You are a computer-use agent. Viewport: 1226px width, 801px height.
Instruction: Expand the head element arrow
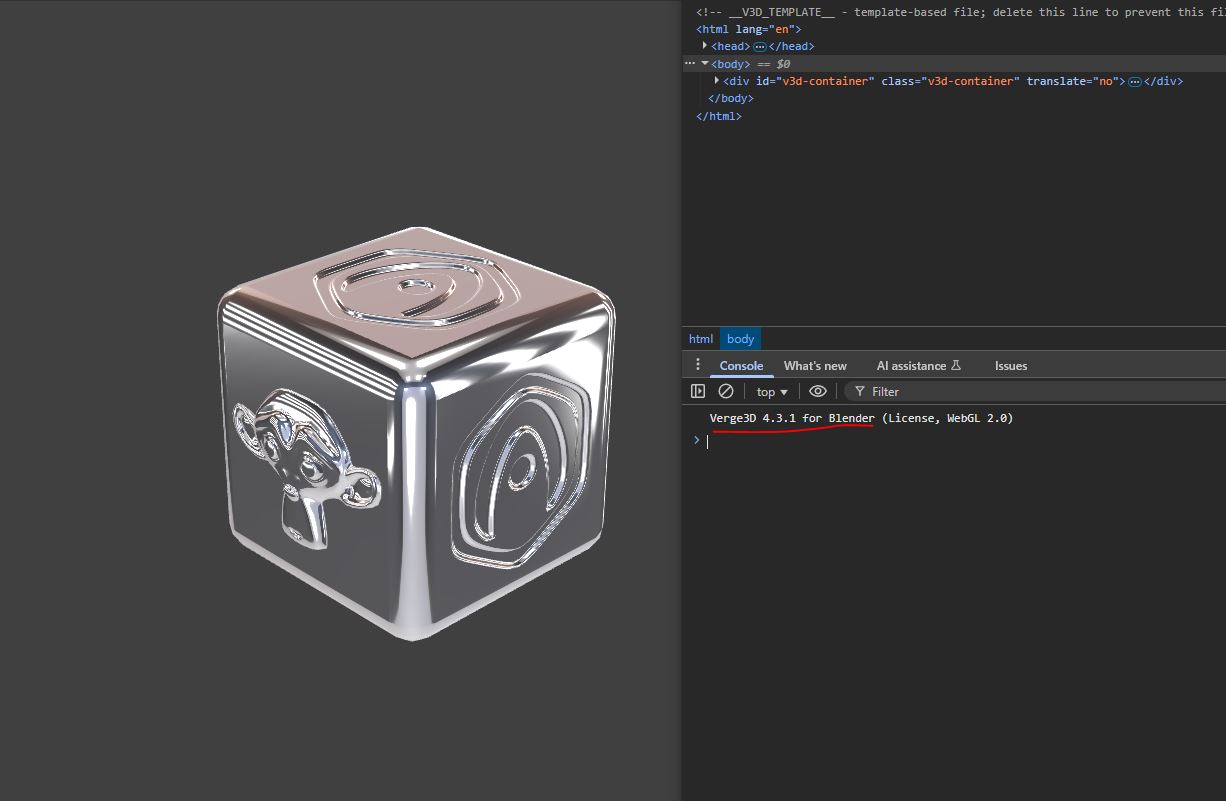[x=705, y=45]
